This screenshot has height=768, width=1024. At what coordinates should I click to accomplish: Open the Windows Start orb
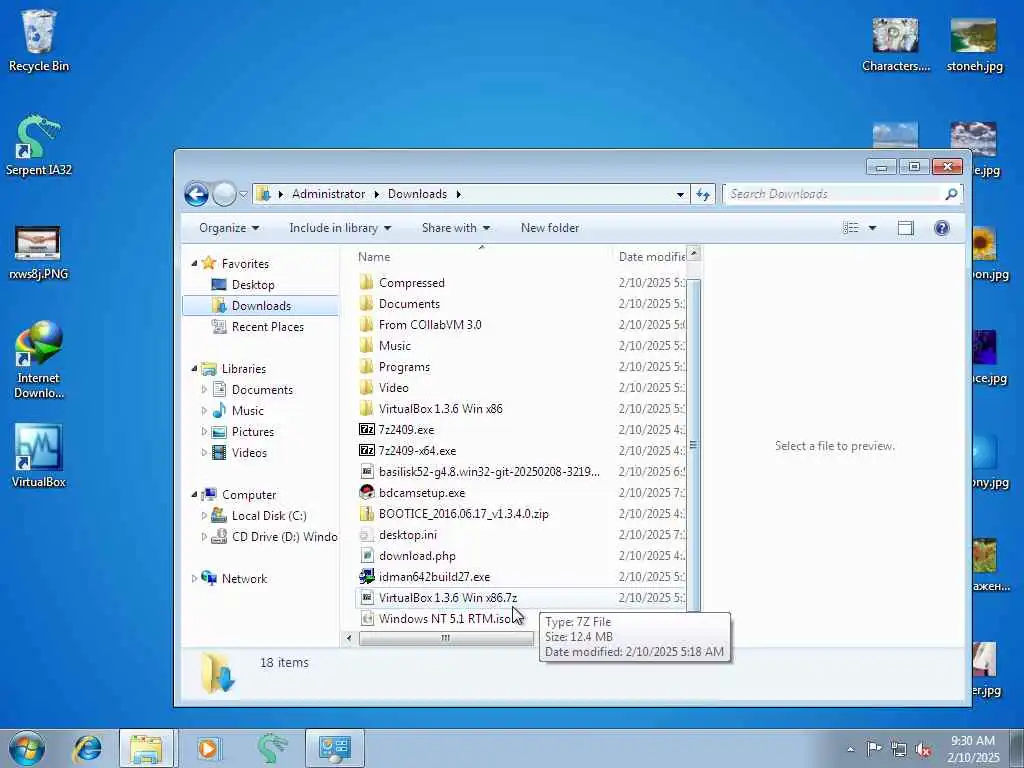tap(27, 748)
